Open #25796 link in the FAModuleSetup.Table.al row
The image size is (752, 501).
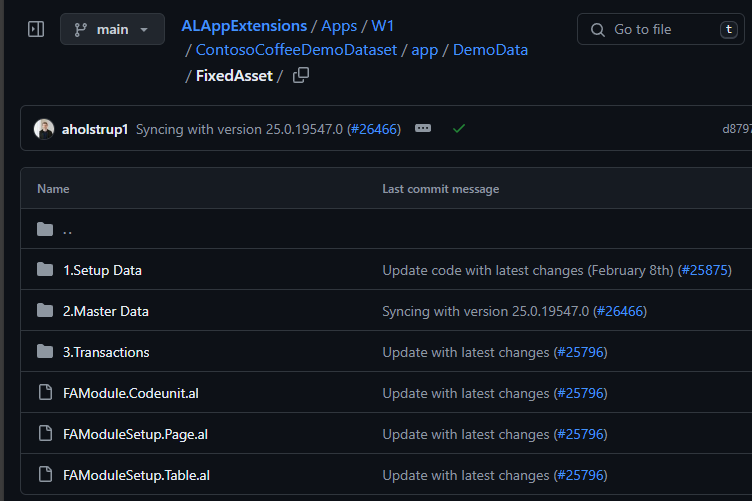pyautogui.click(x=580, y=476)
